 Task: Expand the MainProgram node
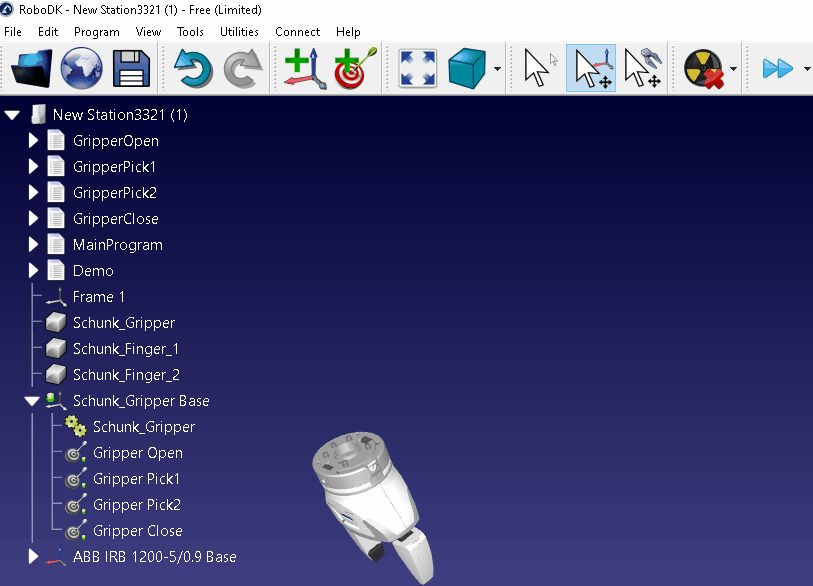[33, 244]
